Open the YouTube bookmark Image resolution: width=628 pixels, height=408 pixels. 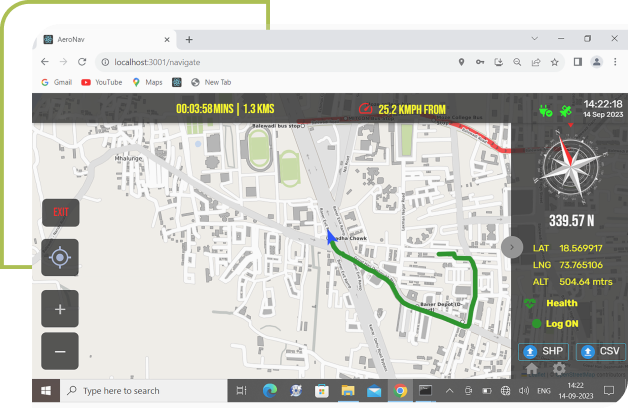102,82
